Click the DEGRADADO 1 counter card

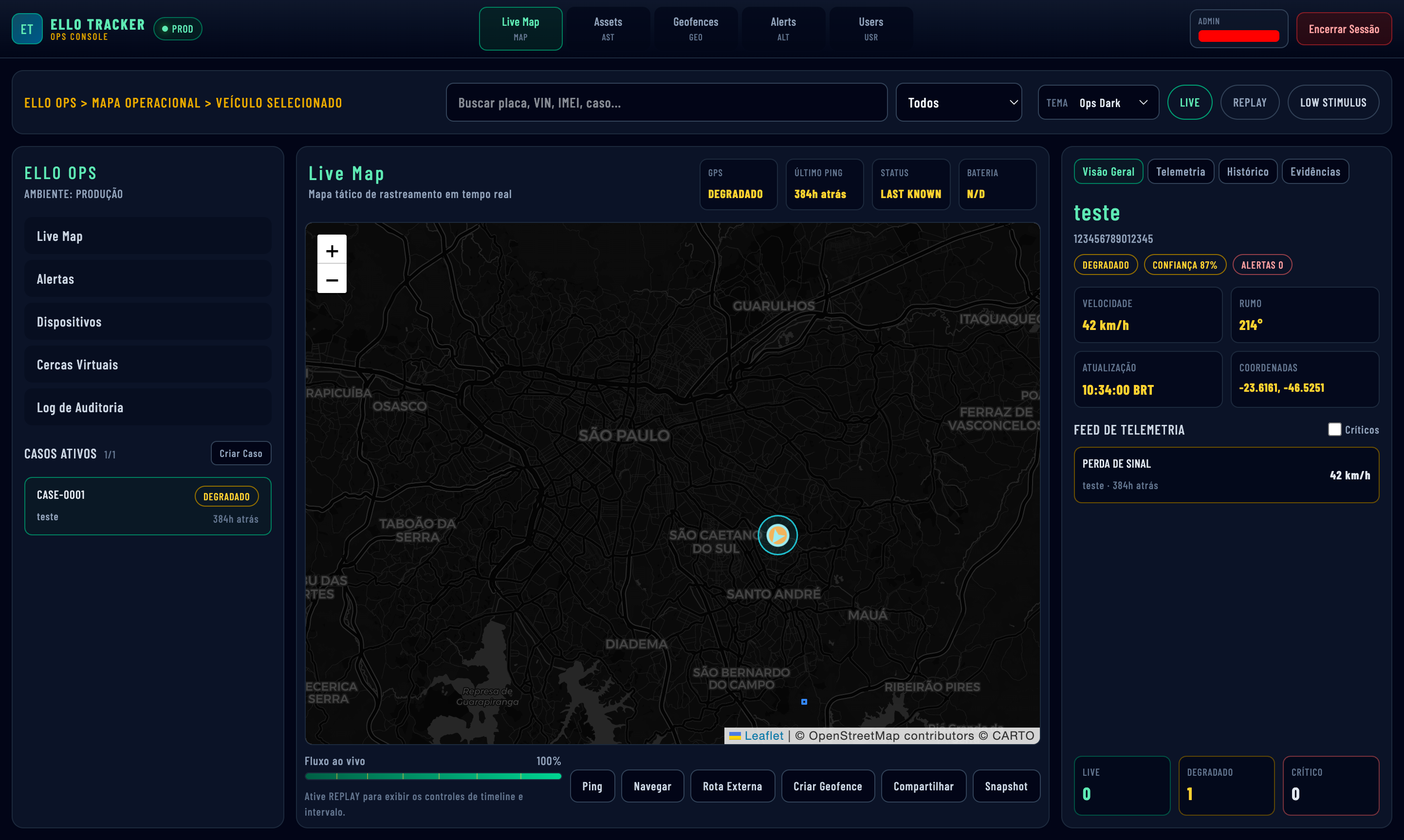click(x=1226, y=785)
